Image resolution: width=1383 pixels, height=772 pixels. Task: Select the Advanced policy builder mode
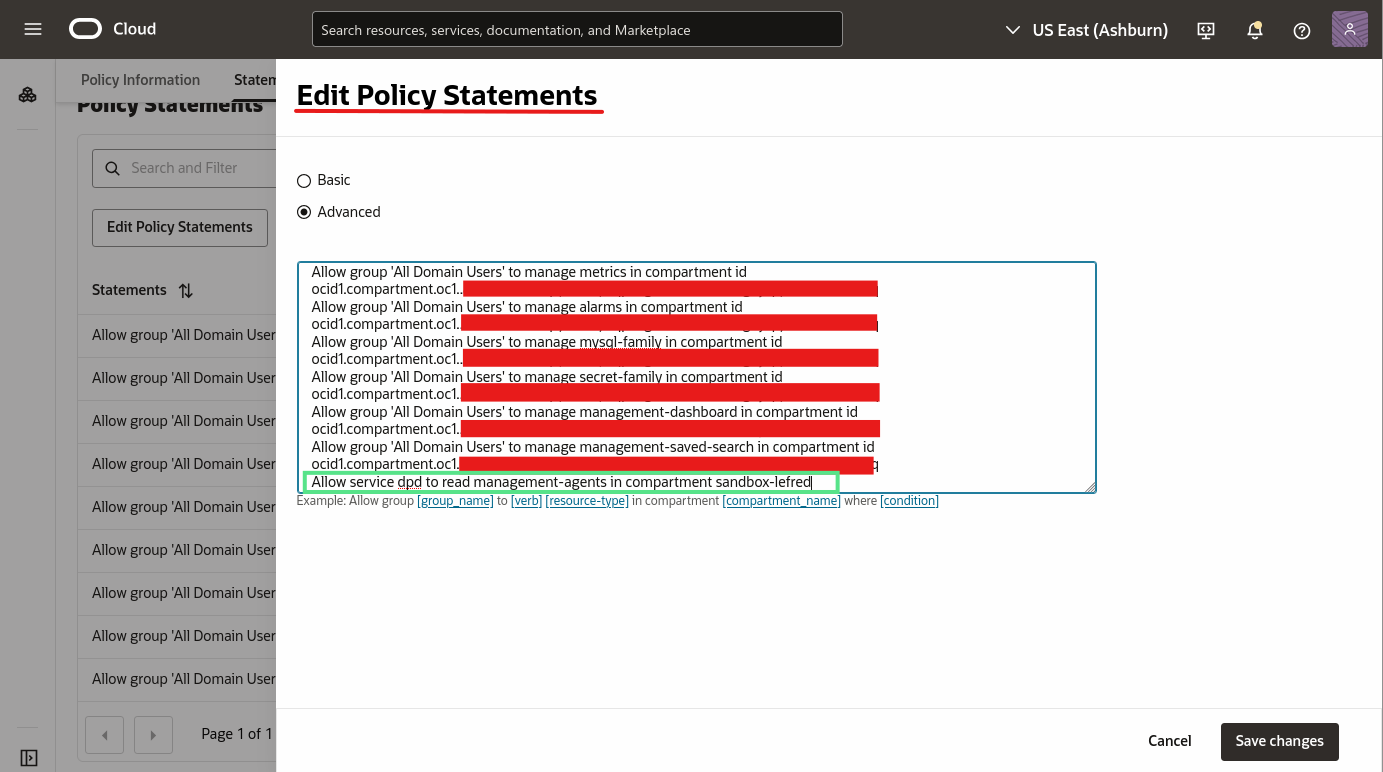303,211
